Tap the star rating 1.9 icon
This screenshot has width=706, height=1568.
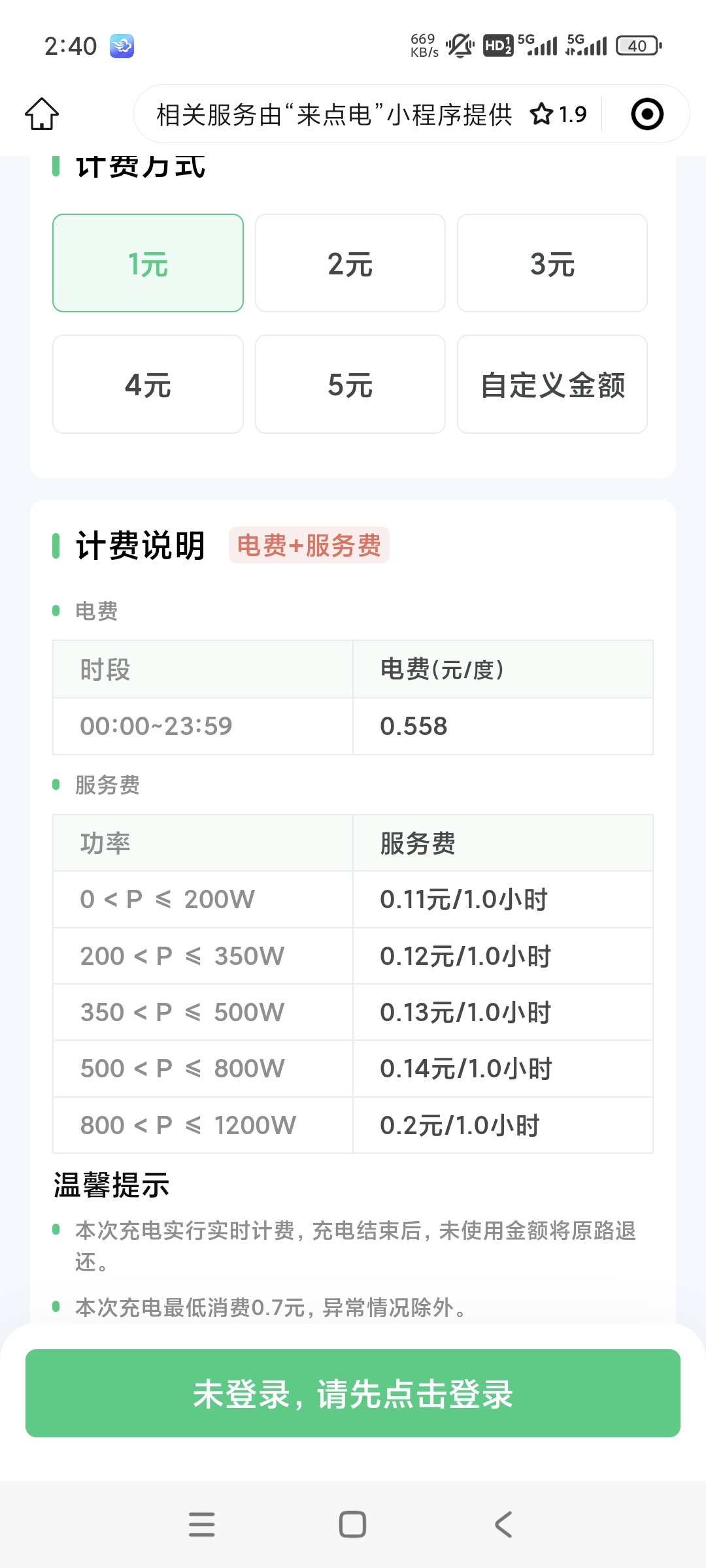(558, 114)
